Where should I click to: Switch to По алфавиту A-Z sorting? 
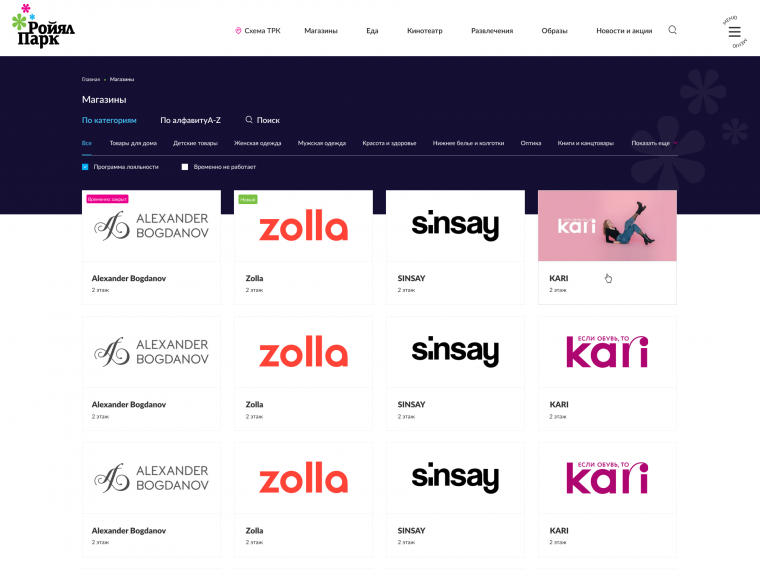(x=190, y=120)
